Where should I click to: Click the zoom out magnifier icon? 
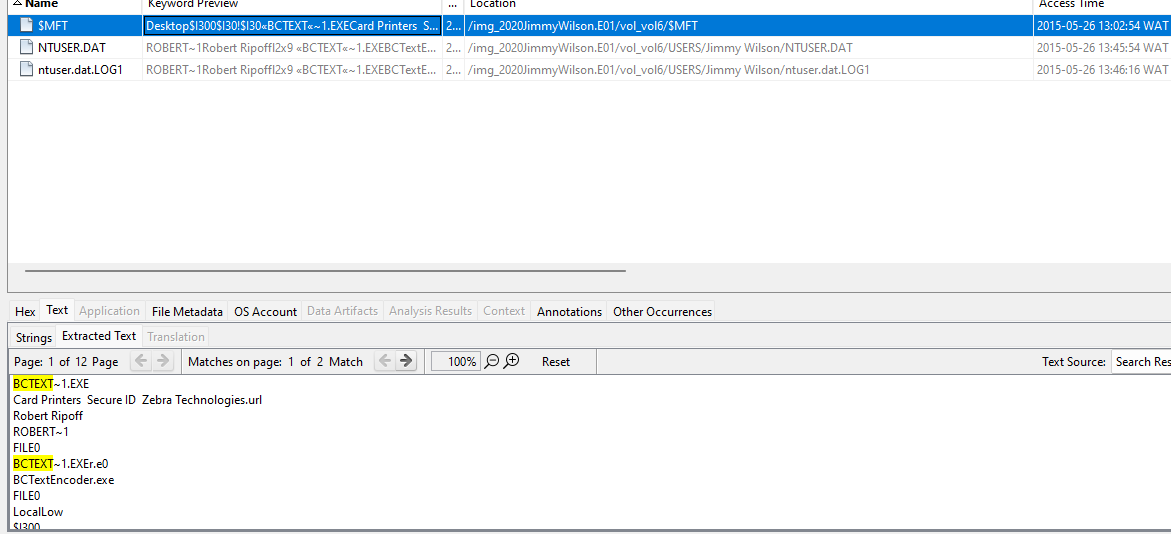(x=492, y=361)
